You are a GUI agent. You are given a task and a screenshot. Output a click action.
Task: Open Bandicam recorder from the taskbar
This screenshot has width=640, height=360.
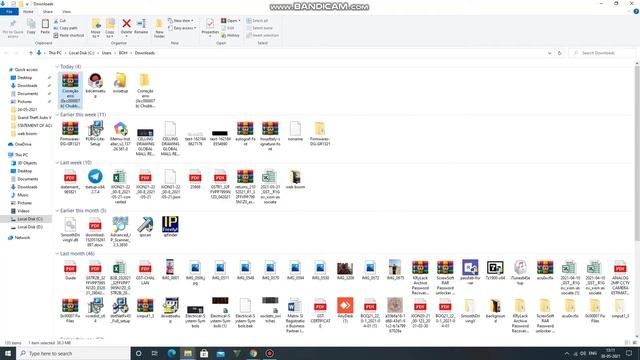(x=269, y=353)
